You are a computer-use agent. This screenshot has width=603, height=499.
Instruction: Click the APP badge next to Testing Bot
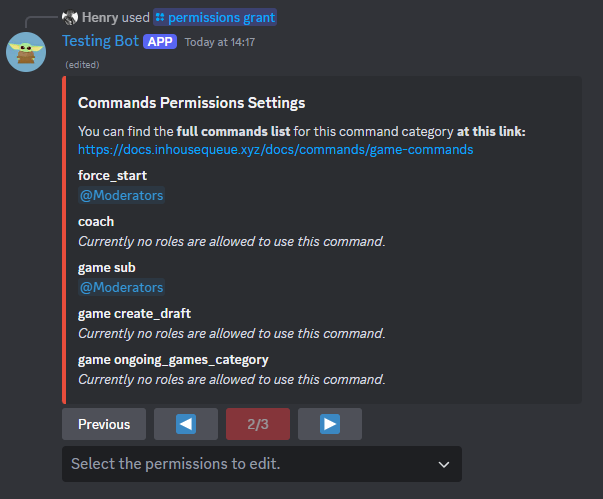tap(160, 42)
